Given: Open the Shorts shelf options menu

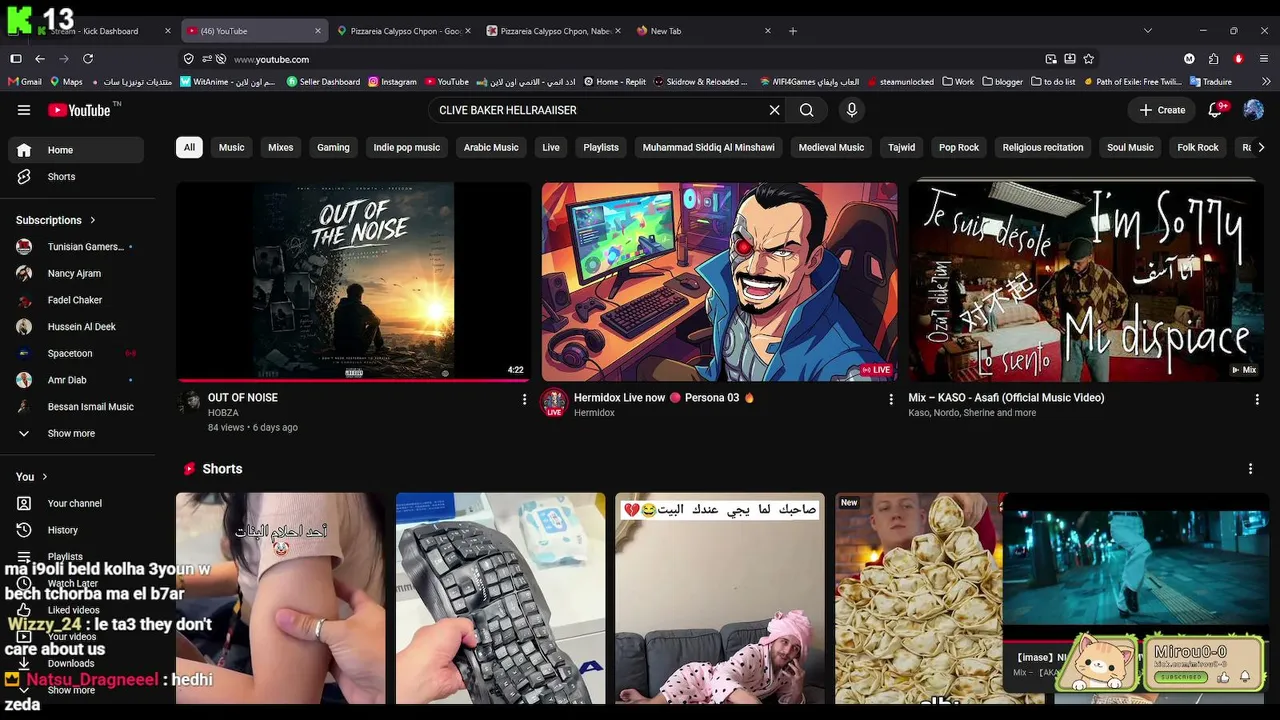Looking at the screenshot, I should tap(1250, 469).
